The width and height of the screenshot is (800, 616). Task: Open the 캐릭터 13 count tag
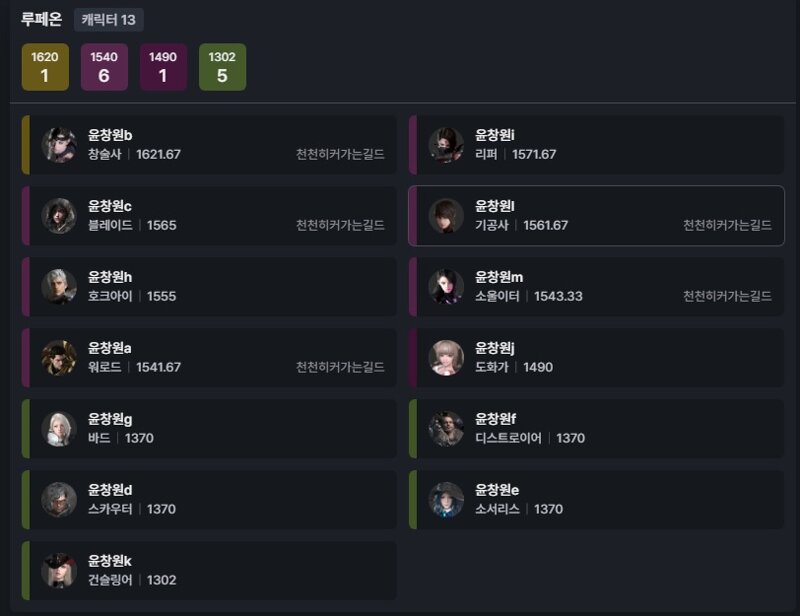109,20
